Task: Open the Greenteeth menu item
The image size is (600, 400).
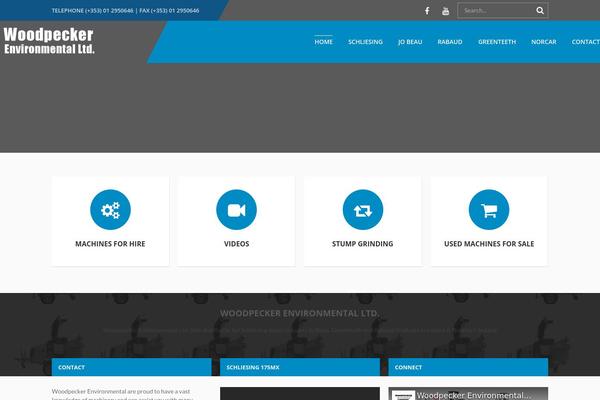Action: coord(497,42)
